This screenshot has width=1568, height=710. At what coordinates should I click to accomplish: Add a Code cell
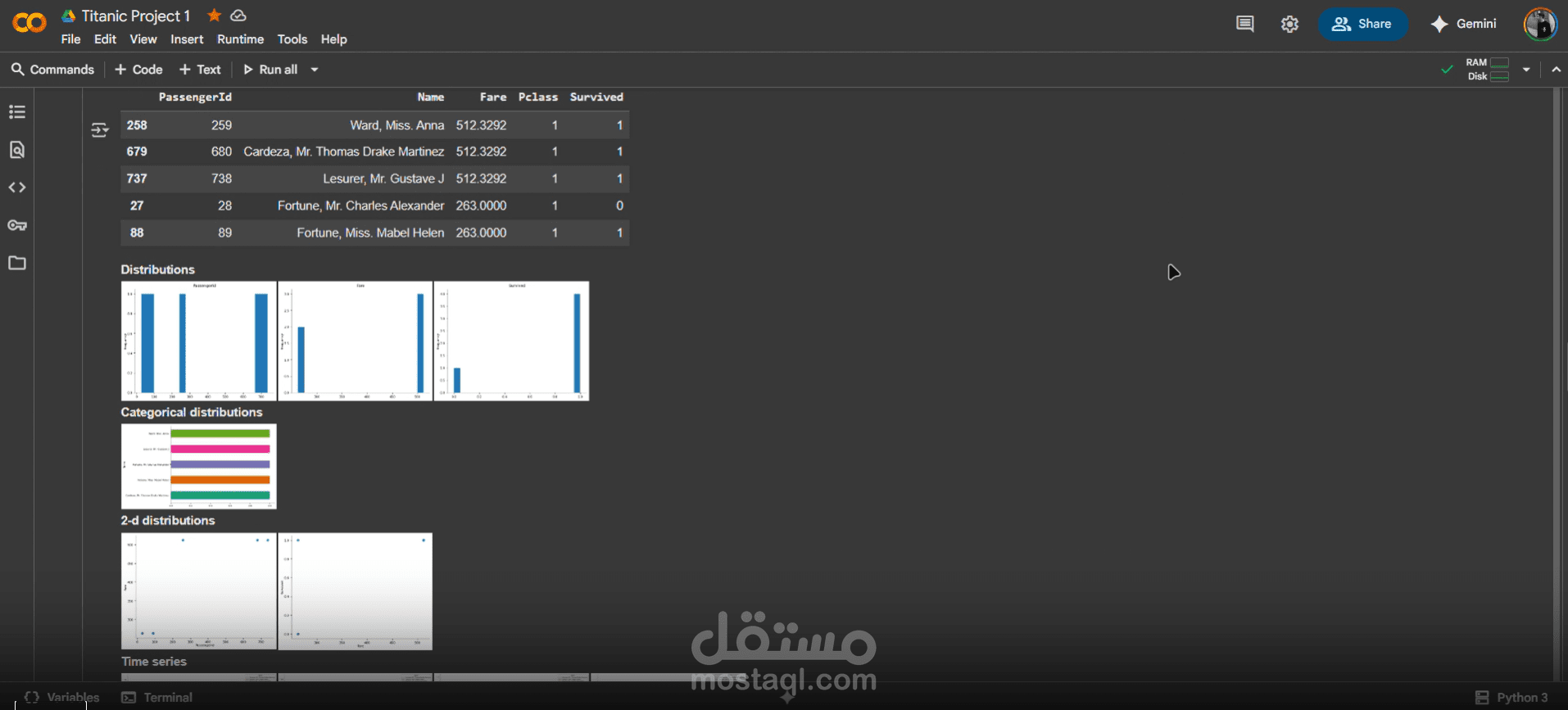point(138,70)
